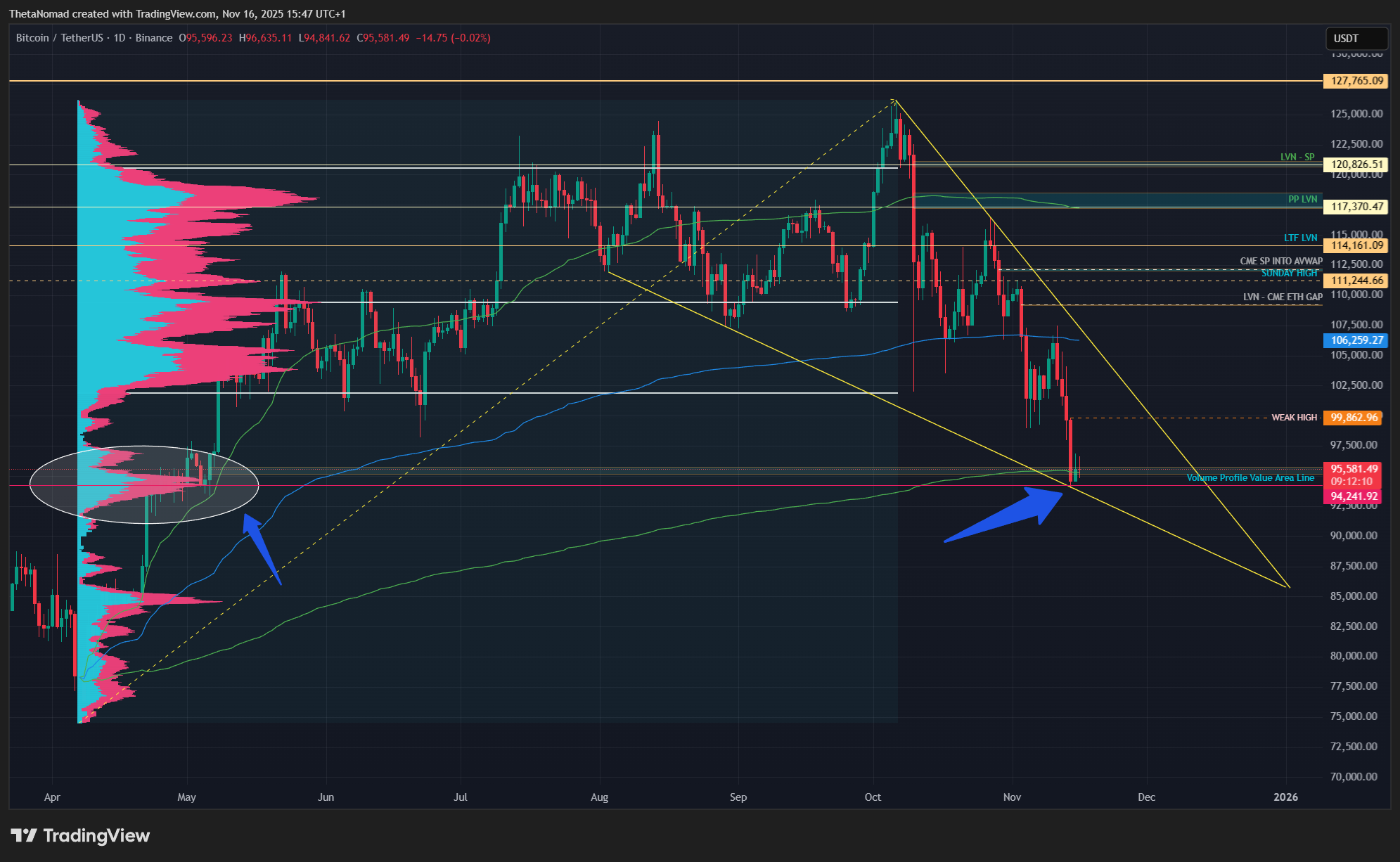Select the 127,765.09 price label
Viewport: 1400px width, 862px height.
tap(1356, 81)
